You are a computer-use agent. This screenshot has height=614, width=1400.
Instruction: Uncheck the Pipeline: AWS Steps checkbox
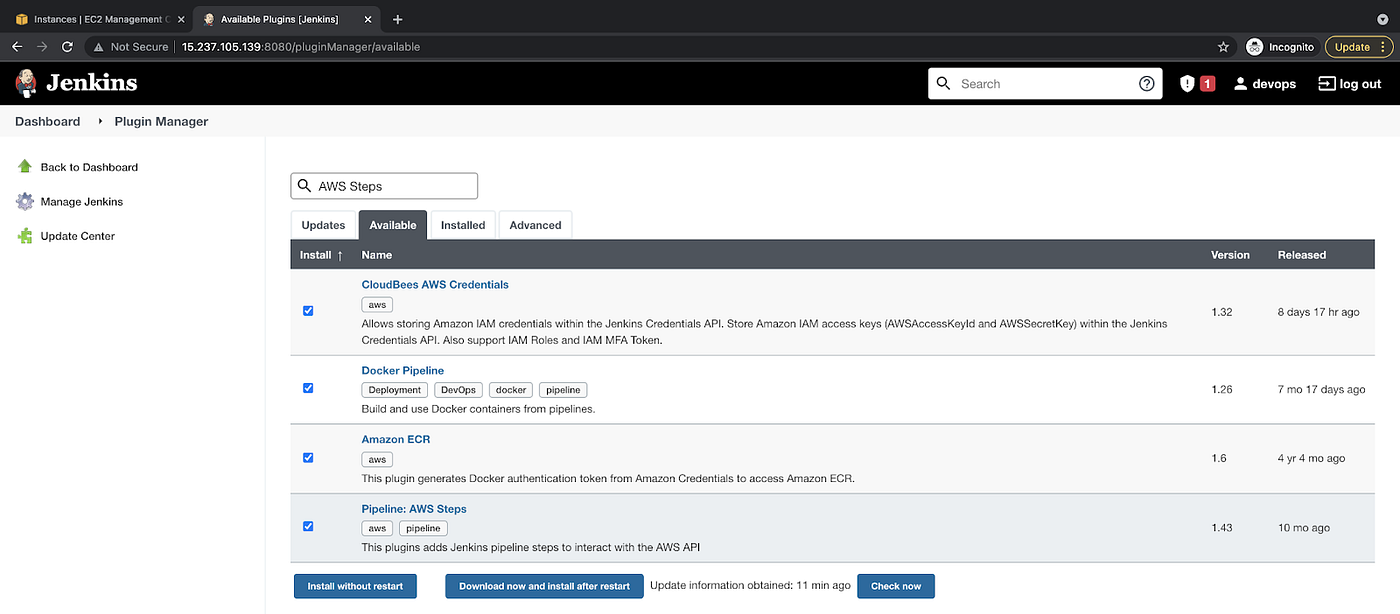pos(308,526)
